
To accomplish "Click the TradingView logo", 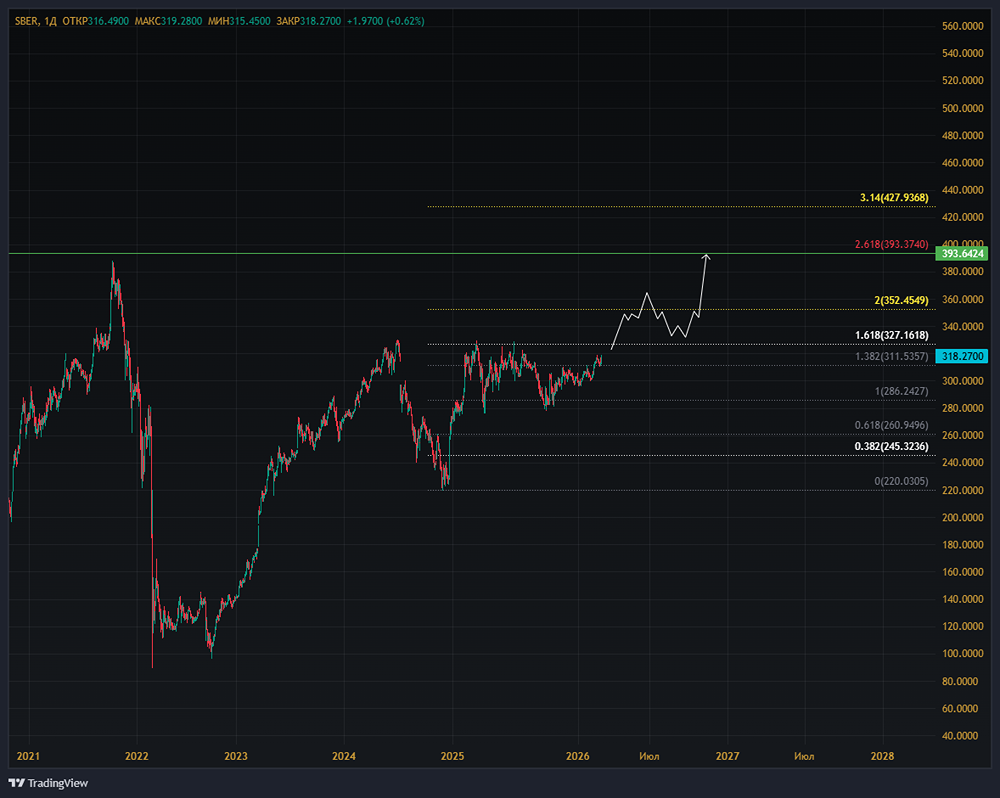I will tap(48, 783).
